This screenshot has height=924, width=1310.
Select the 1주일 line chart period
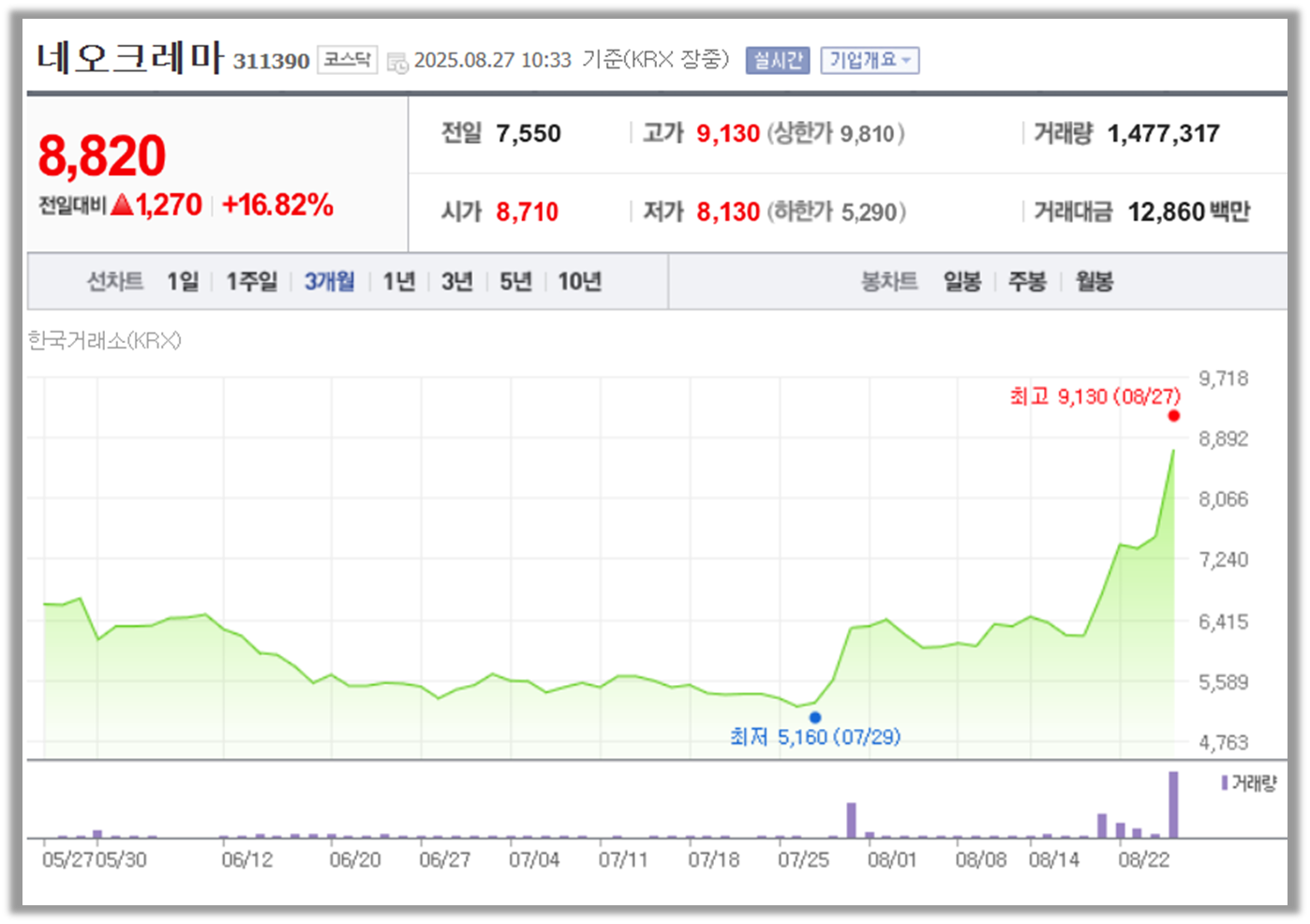coord(252,281)
